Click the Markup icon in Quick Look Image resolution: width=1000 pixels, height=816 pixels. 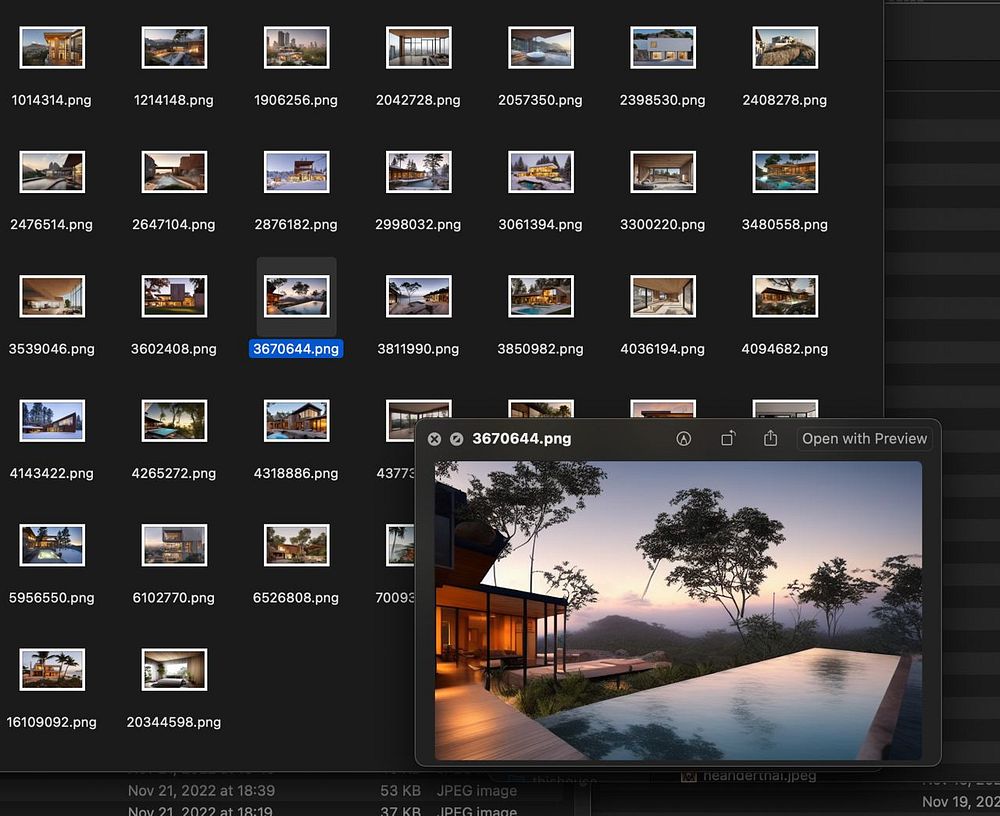click(x=684, y=439)
